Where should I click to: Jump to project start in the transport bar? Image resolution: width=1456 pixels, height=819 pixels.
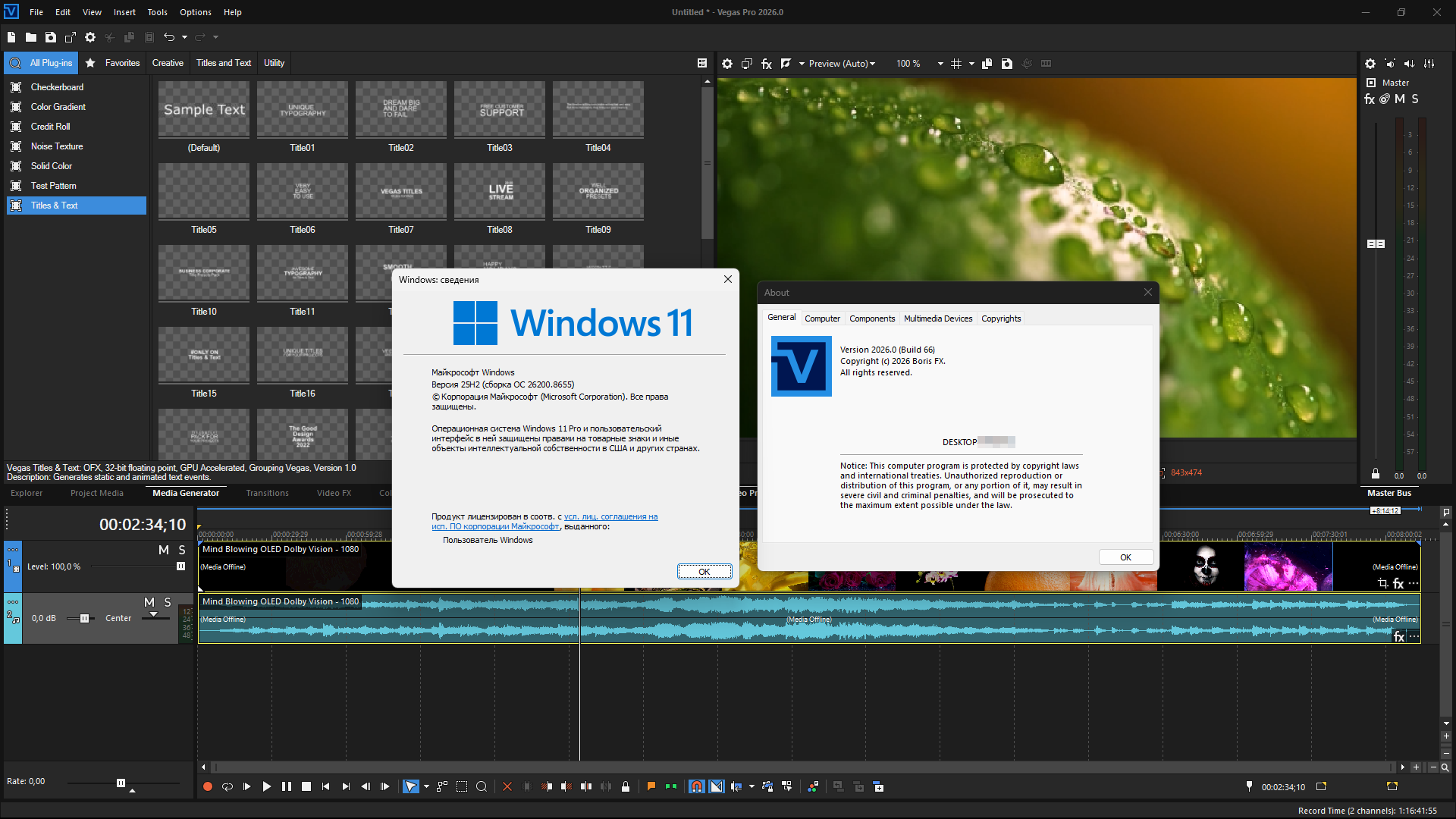tap(326, 787)
